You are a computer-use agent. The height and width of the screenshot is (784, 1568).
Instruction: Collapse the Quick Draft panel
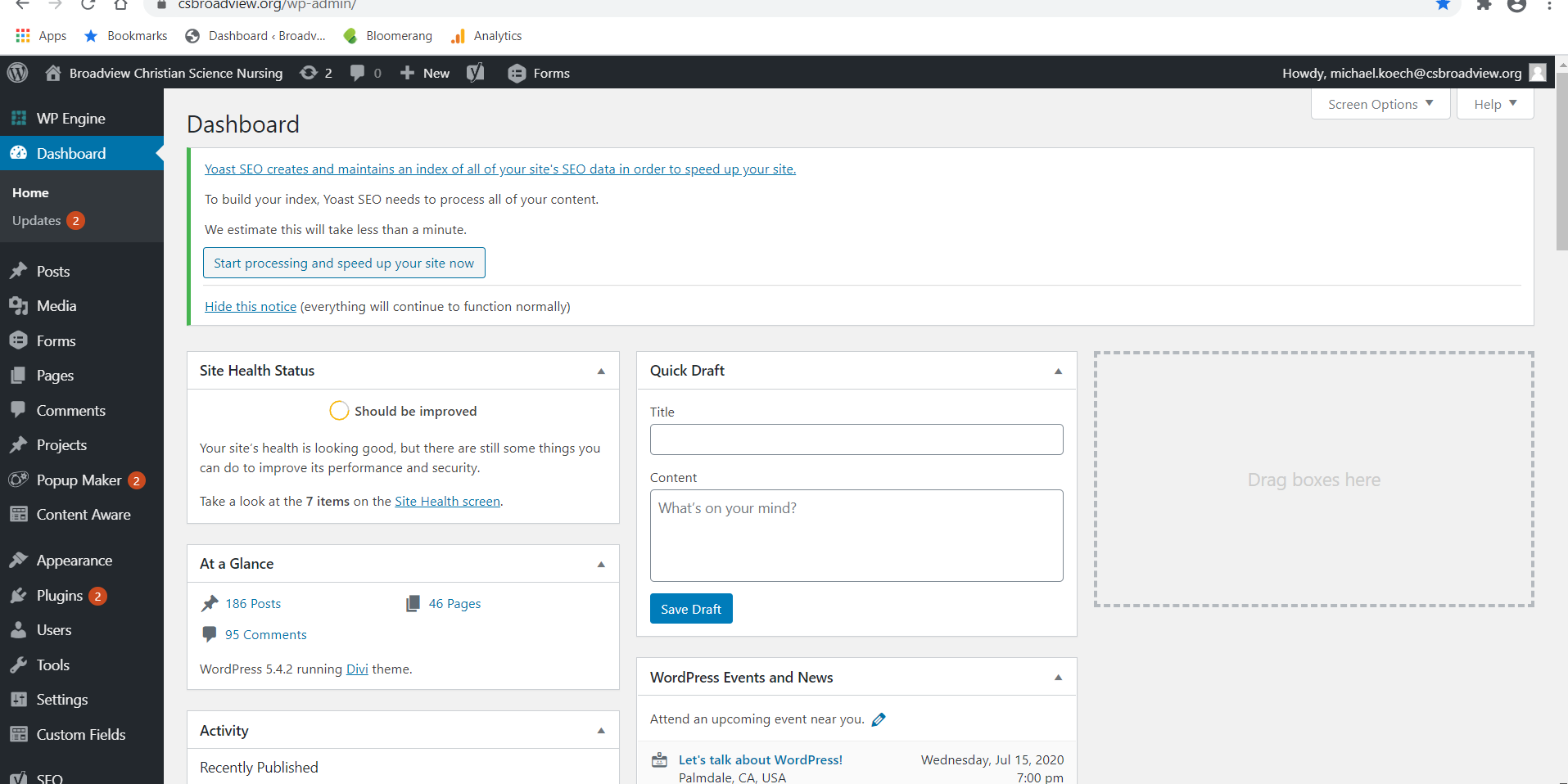pyautogui.click(x=1057, y=371)
